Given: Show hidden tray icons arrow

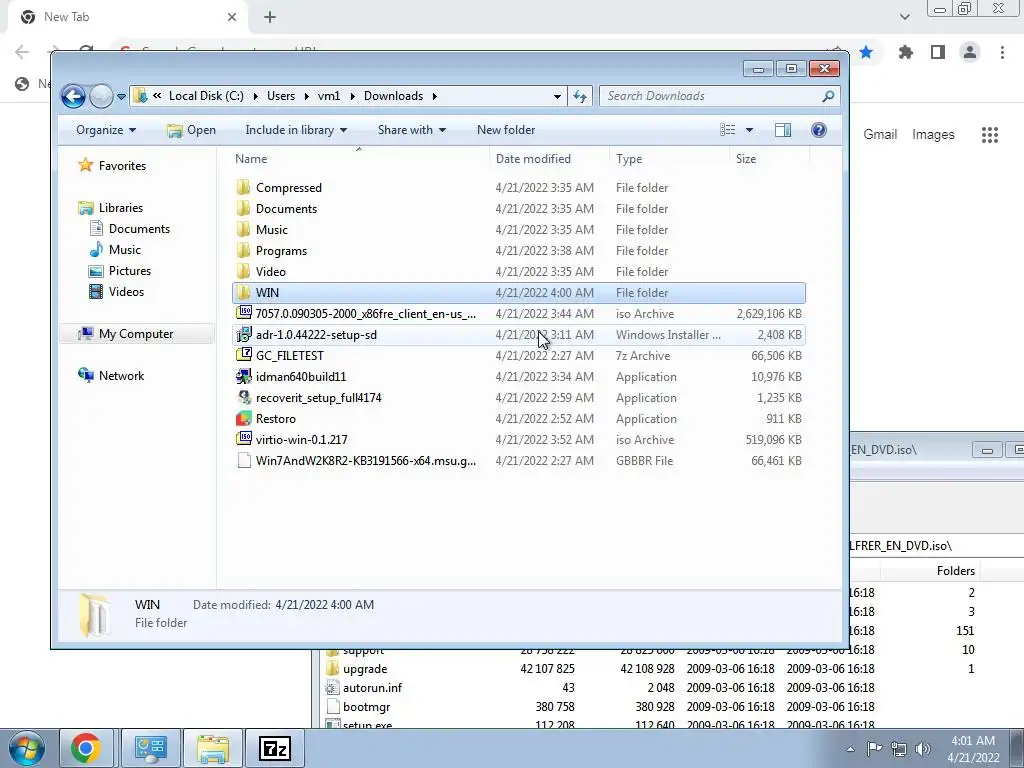Looking at the screenshot, I should click(x=850, y=749).
